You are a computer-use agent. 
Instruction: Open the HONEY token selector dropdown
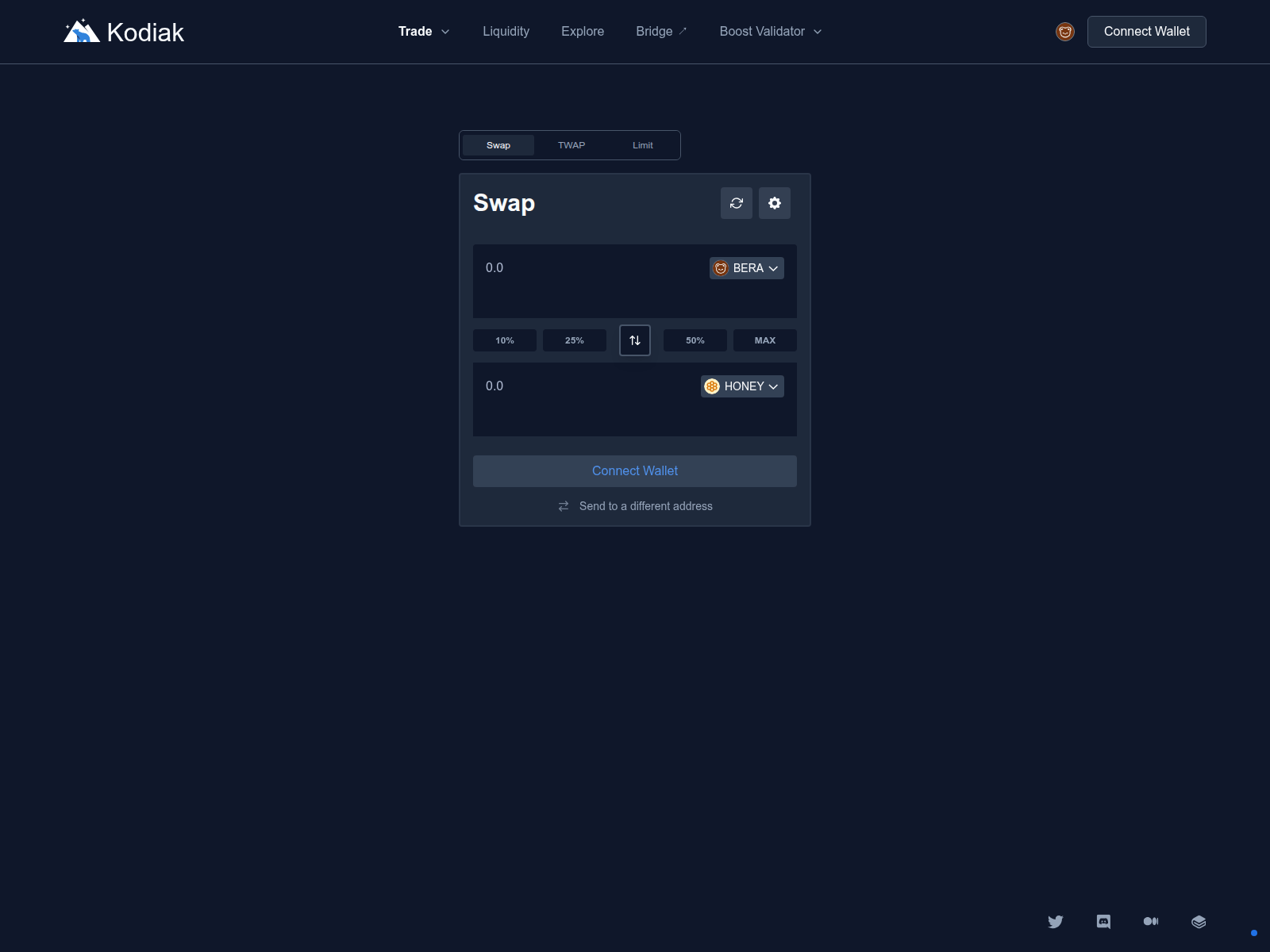click(x=742, y=386)
